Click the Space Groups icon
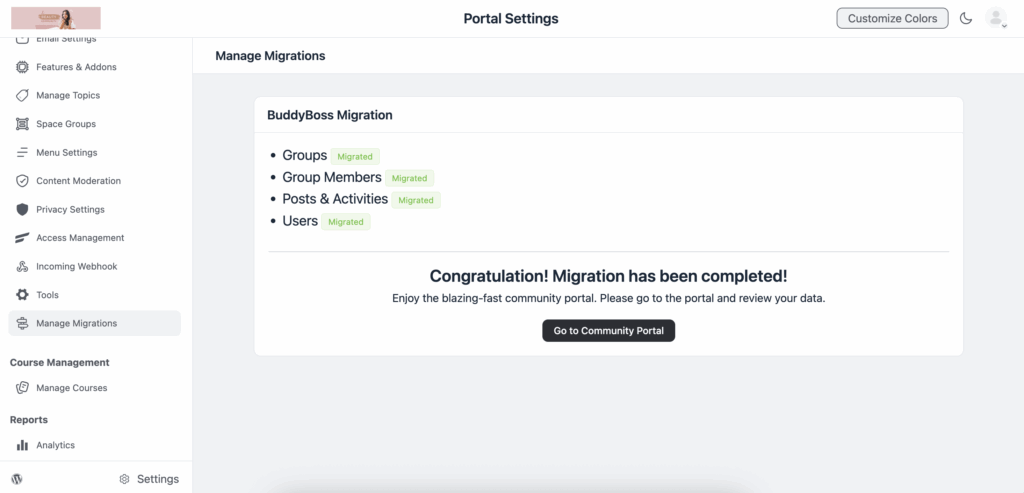The width and height of the screenshot is (1024, 493). point(22,124)
